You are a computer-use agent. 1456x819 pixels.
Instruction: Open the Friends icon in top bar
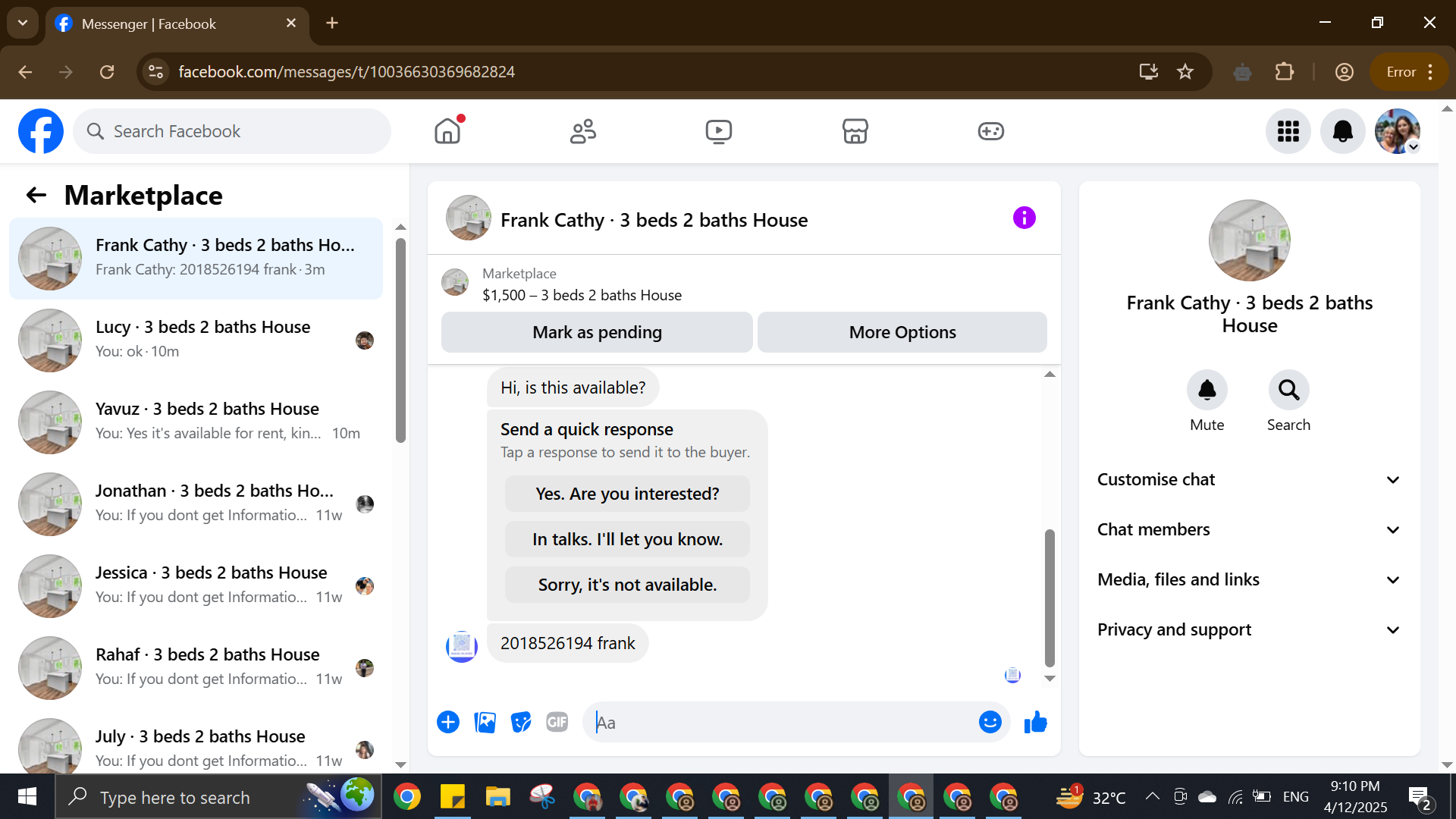coord(583,131)
